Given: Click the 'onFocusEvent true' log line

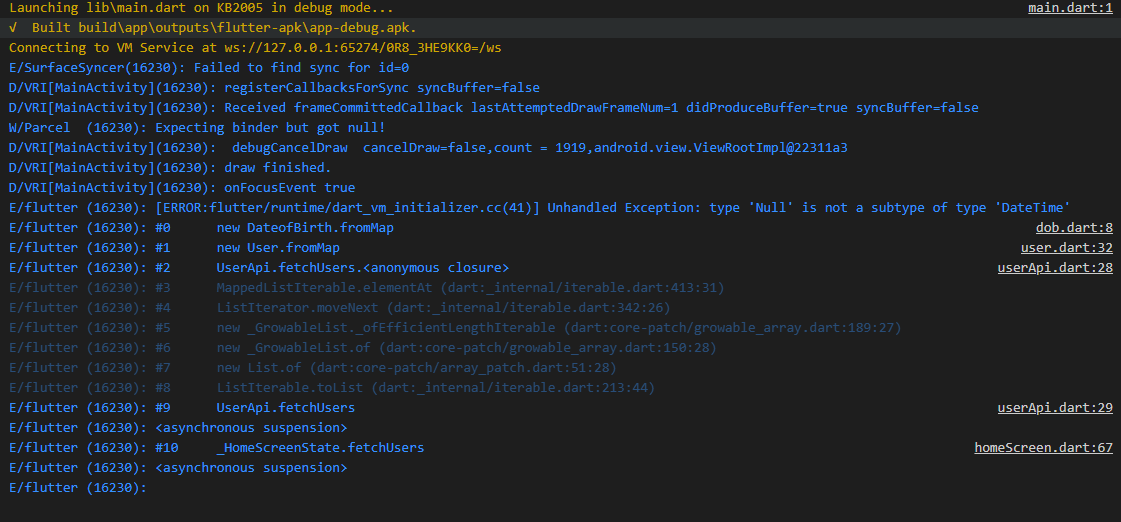Looking at the screenshot, I should (182, 188).
